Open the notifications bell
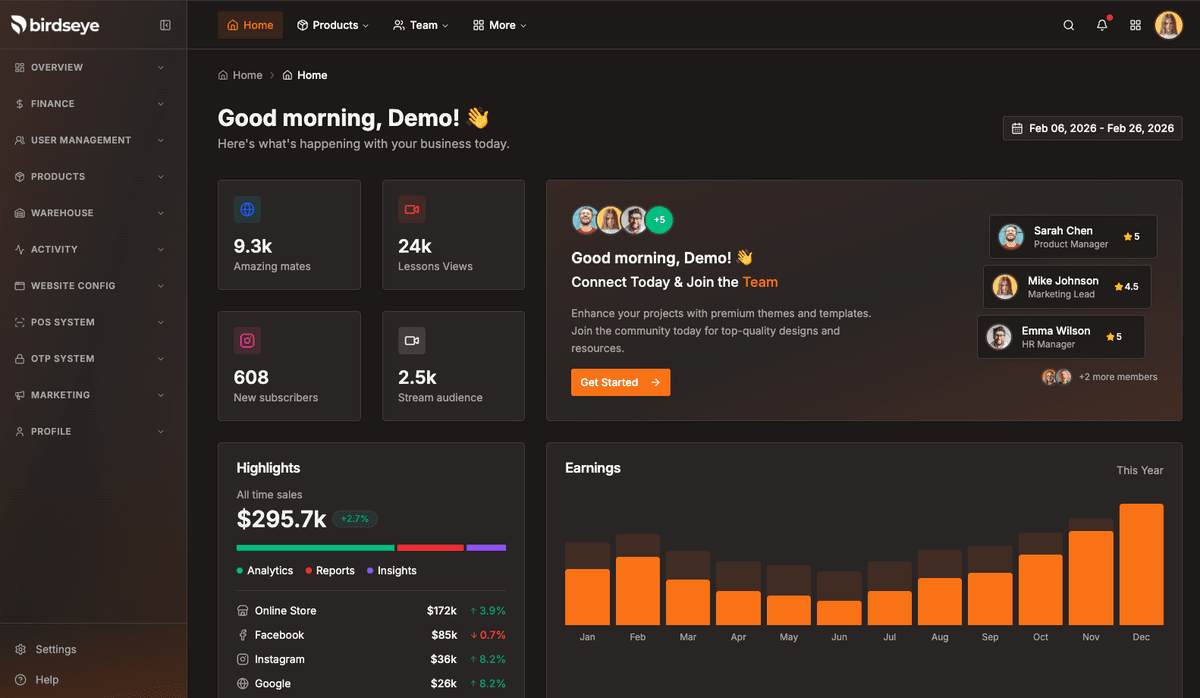This screenshot has width=1200, height=698. coord(1102,25)
